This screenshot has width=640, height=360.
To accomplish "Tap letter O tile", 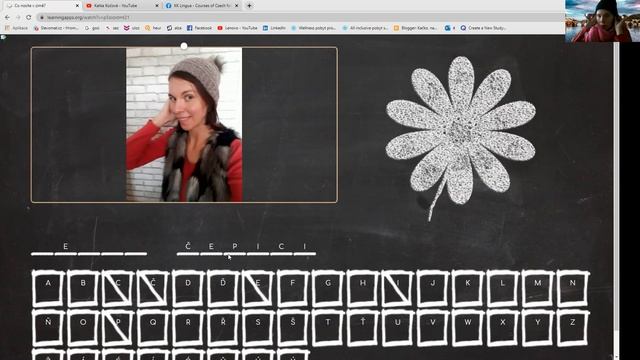I will click(x=83, y=328).
